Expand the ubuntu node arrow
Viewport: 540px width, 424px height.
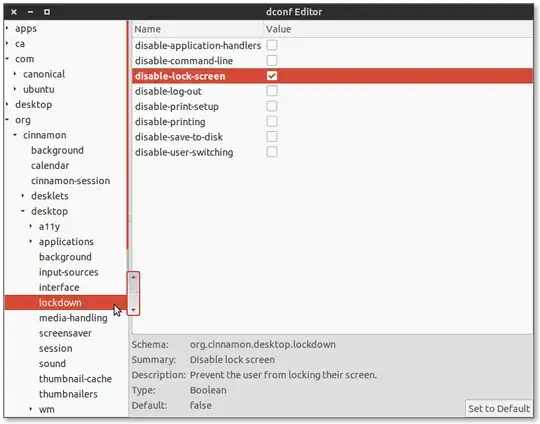click(15, 89)
